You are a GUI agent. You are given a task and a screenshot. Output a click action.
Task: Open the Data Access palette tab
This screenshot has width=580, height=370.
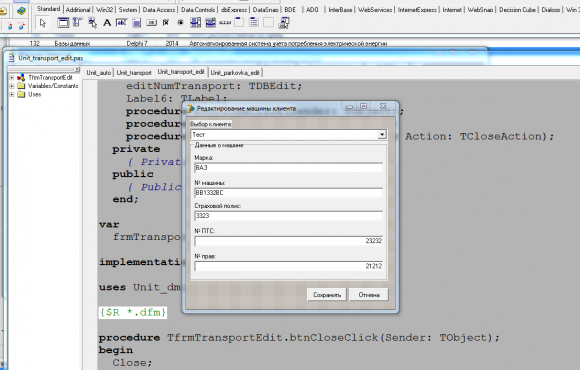[159, 10]
